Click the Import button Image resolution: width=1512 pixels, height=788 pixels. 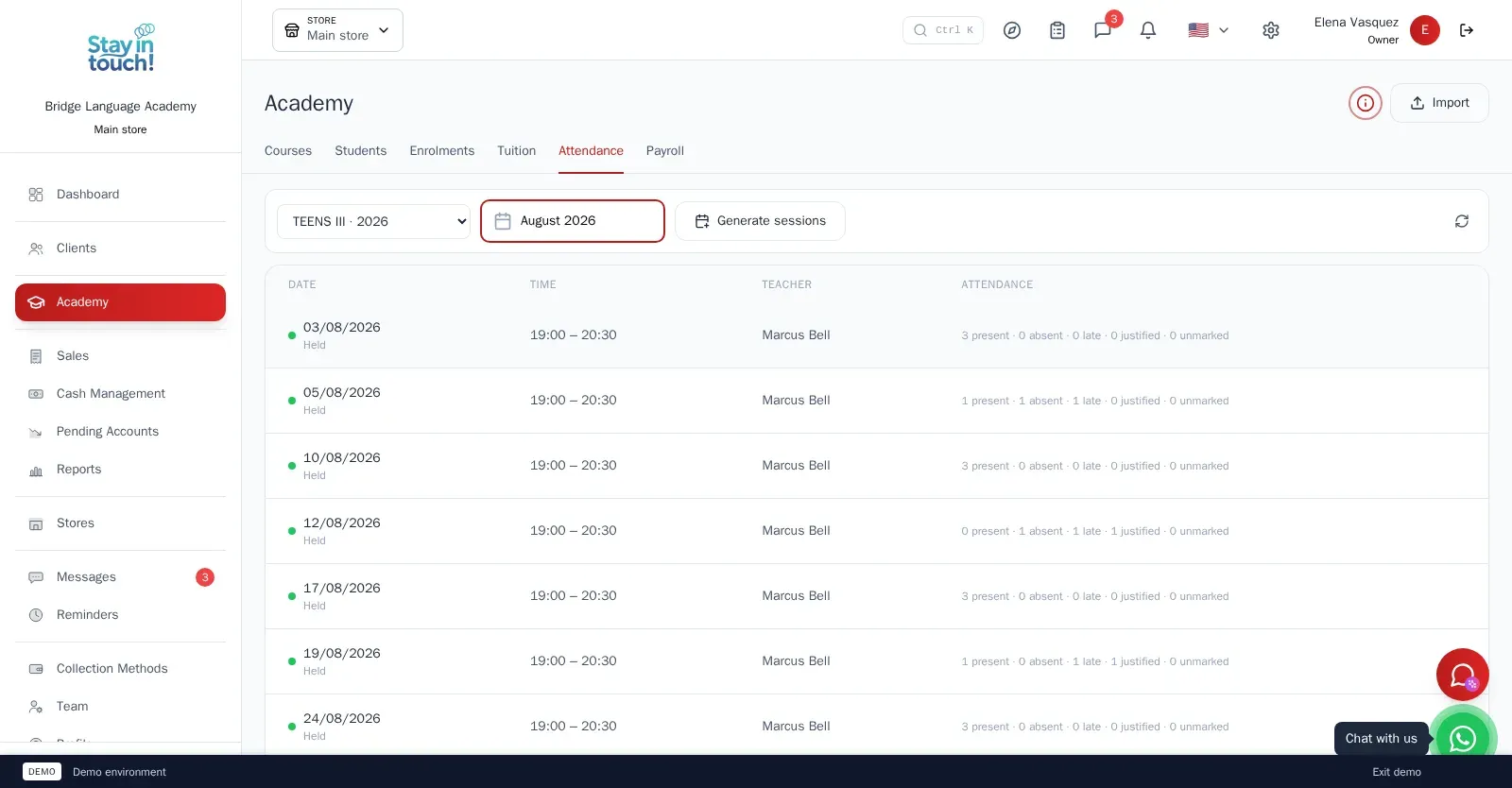pos(1439,103)
